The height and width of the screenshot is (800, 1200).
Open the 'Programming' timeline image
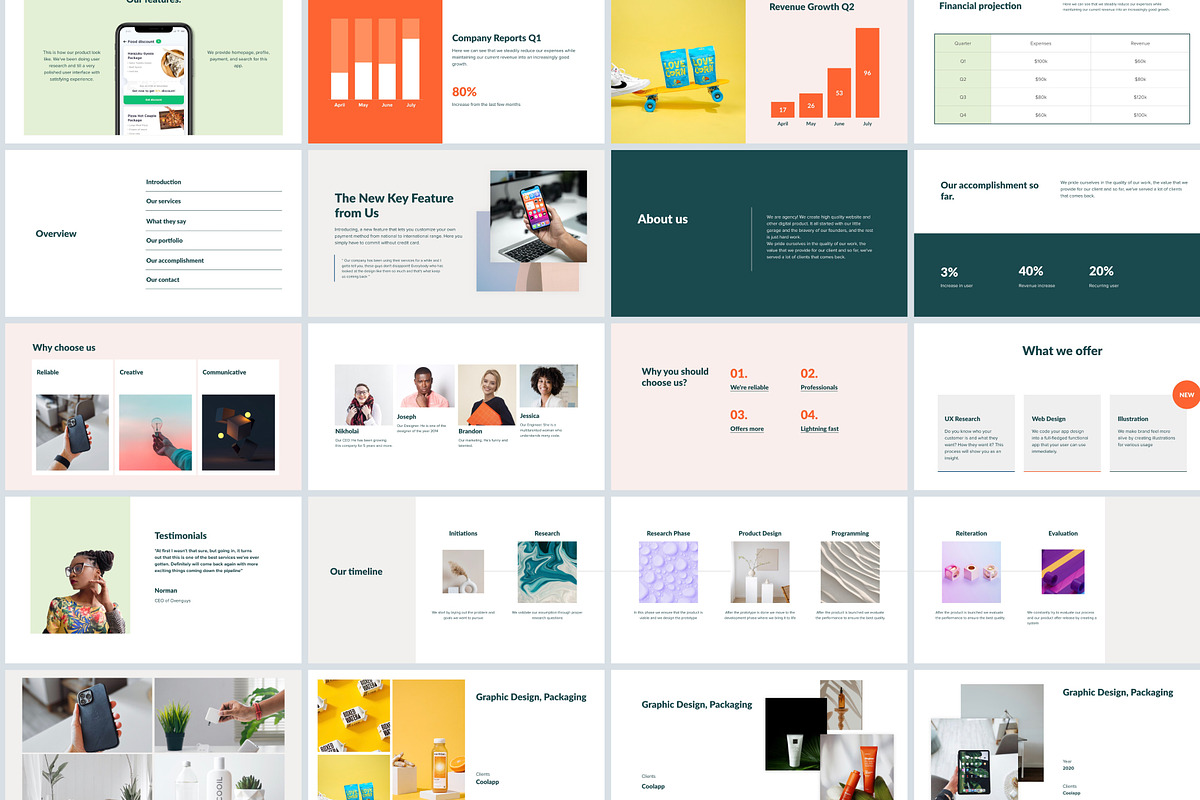tap(850, 572)
